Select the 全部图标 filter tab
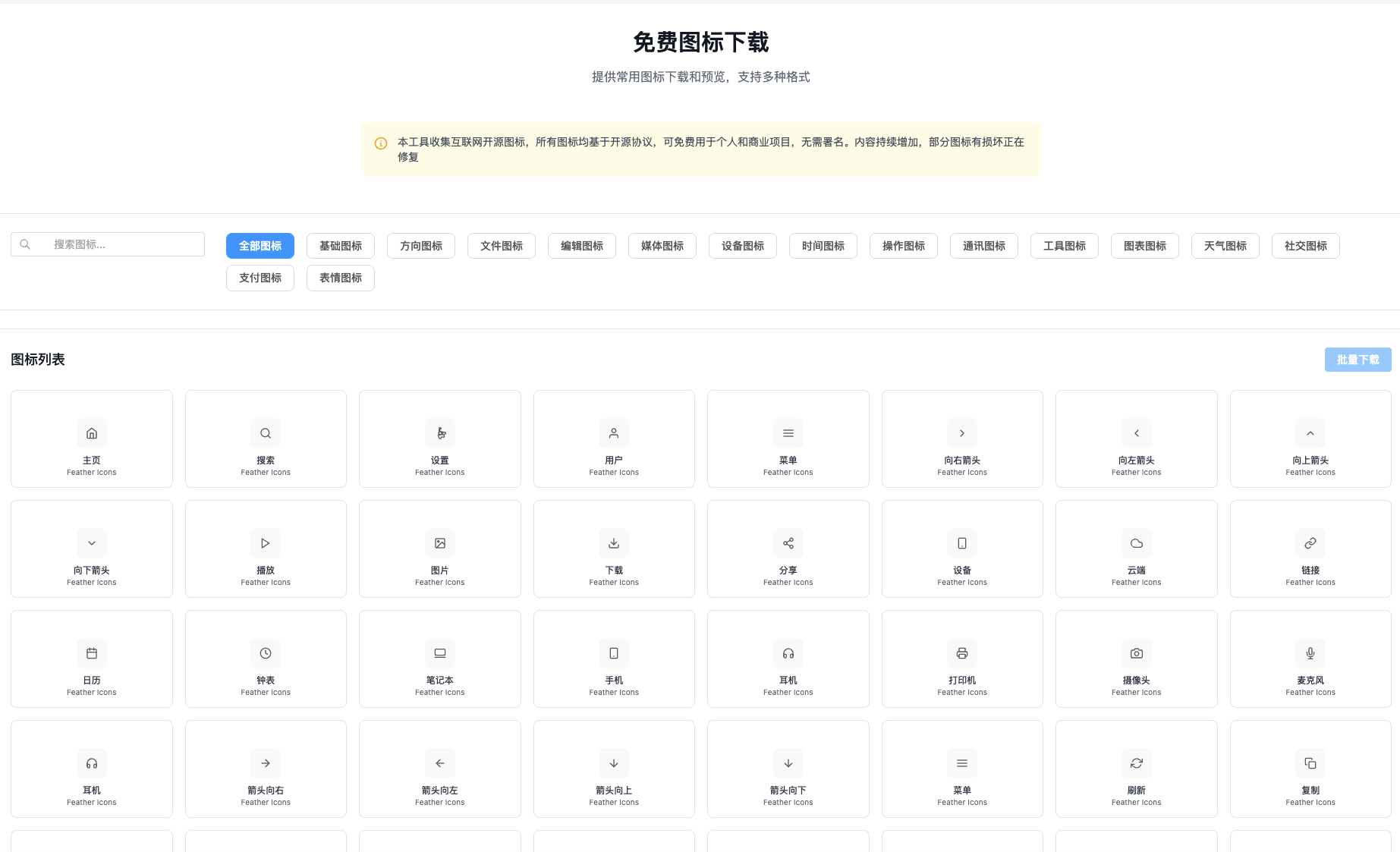 pos(260,246)
